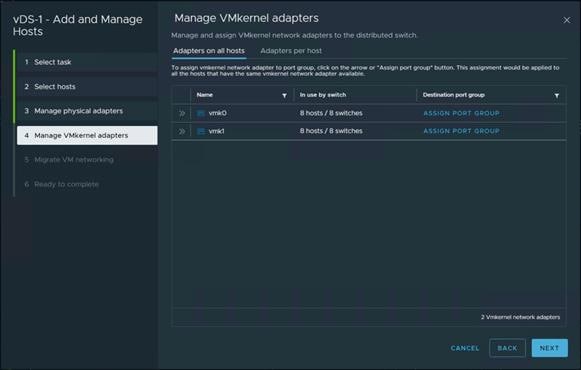
Task: Open the Destination port group filter icon
Action: [x=557, y=96]
